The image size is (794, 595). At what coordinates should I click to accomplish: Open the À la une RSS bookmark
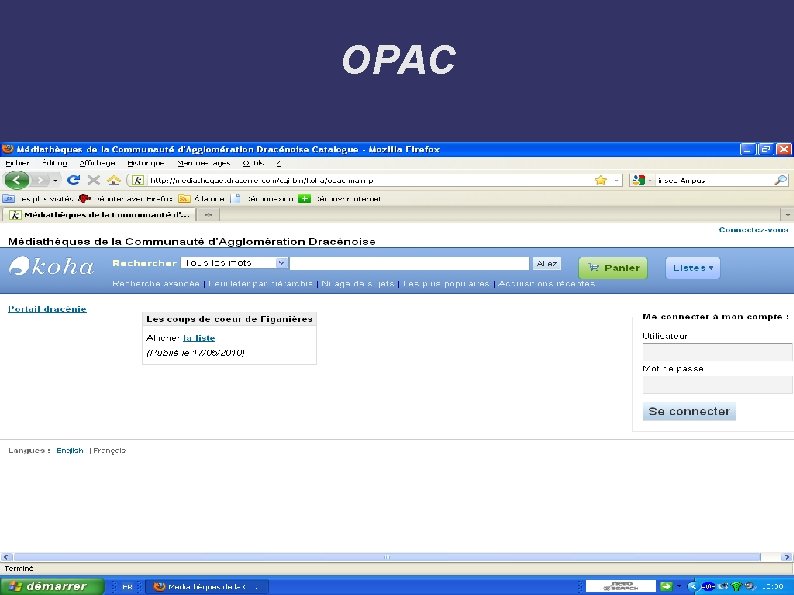202,199
